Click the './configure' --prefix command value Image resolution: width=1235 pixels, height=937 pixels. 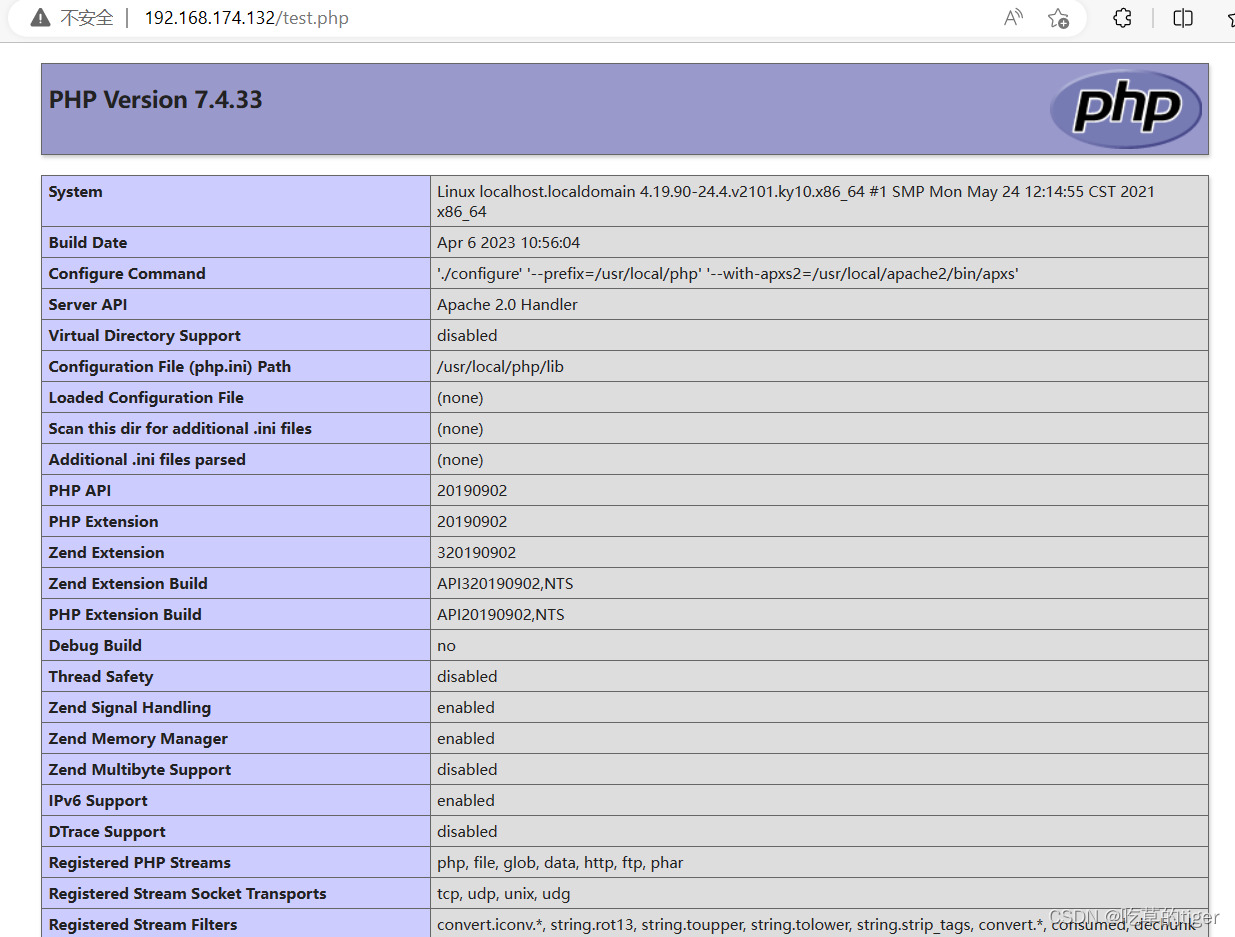[x=728, y=273]
